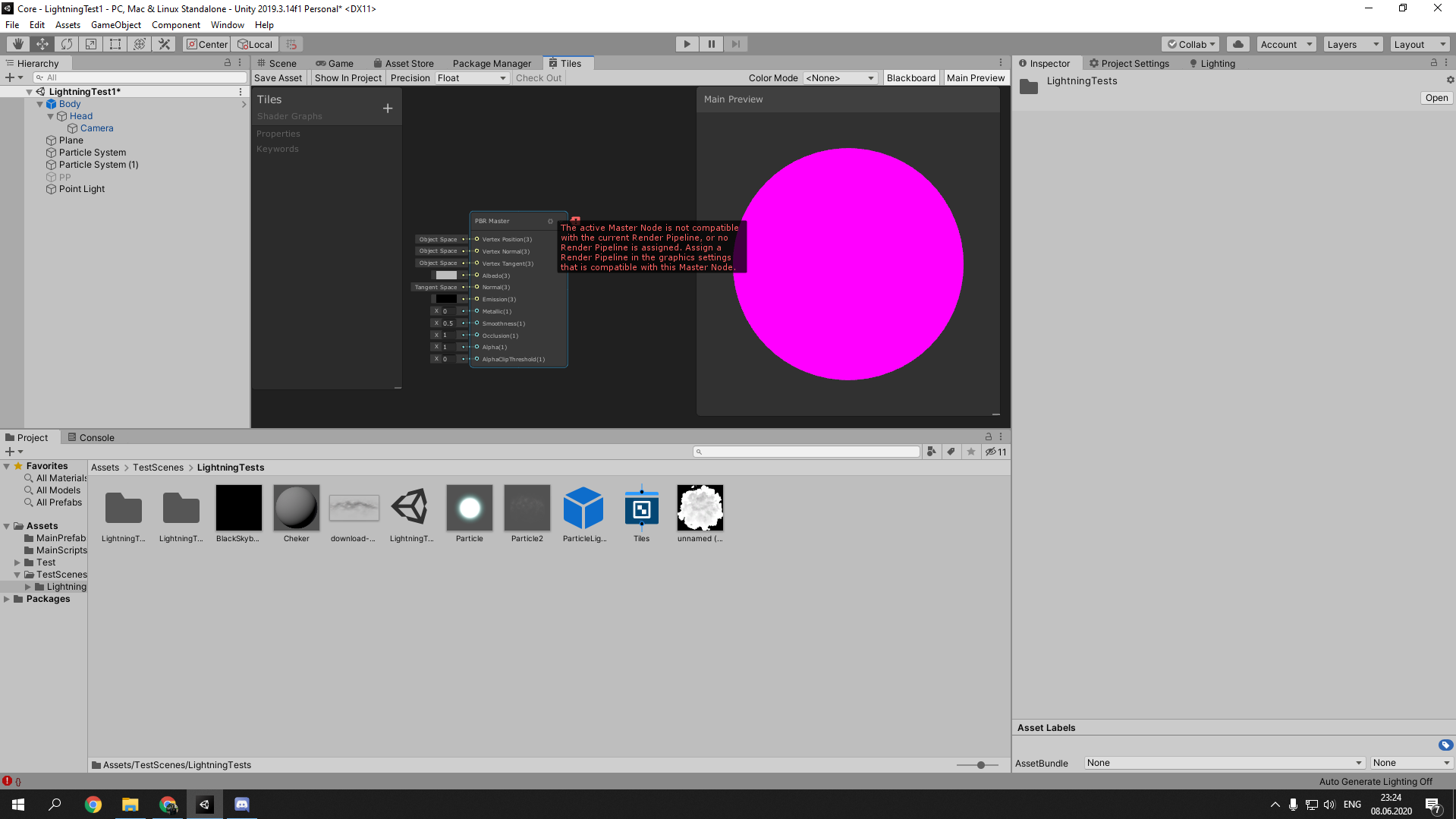Click the search-by-type icon in Project panel

(932, 452)
